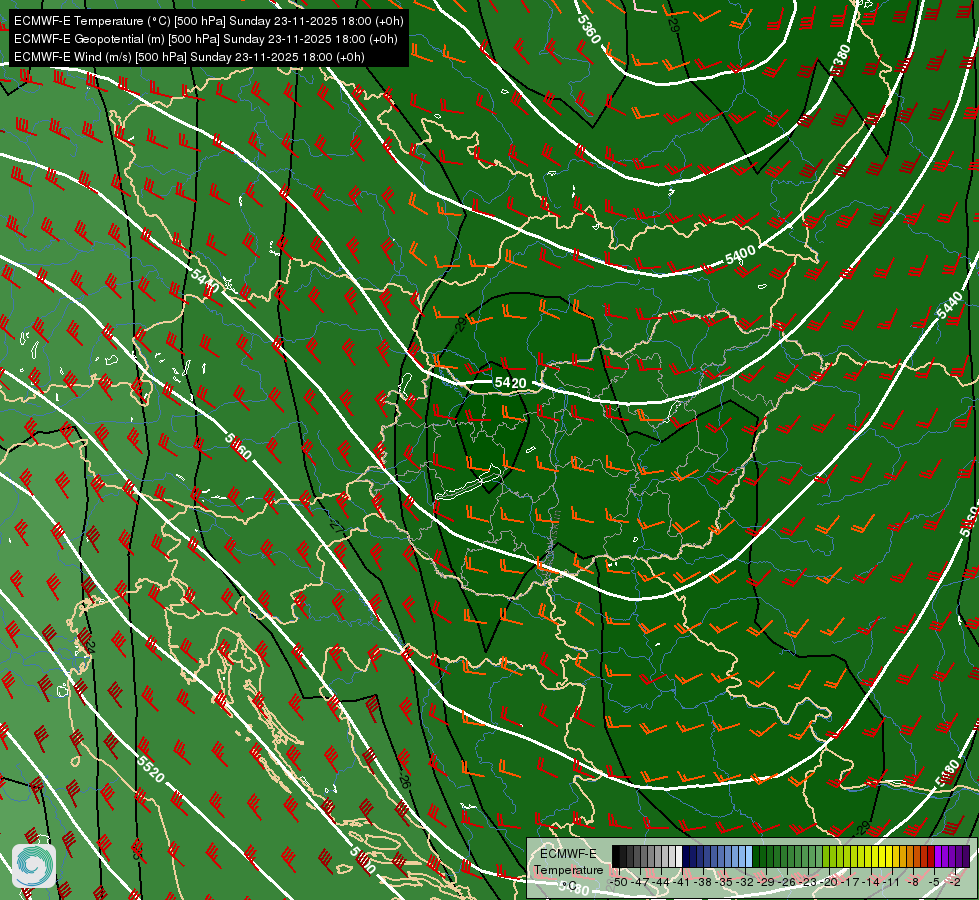Click the -26 isotherm label

coord(405,781)
